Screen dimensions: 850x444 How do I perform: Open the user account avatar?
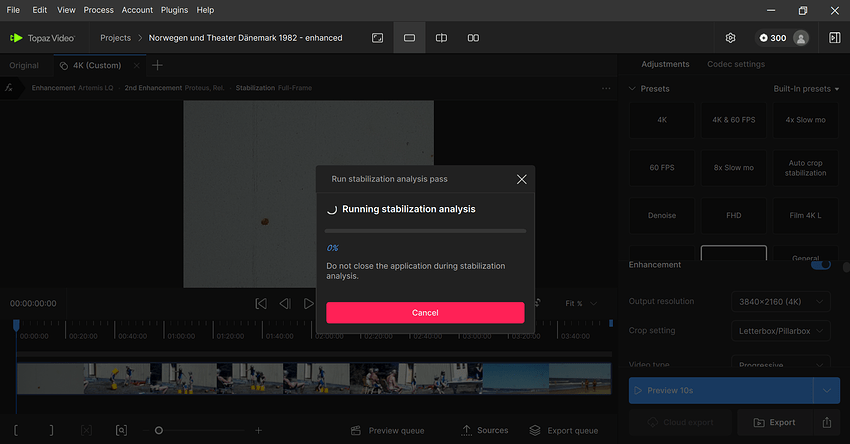[801, 38]
